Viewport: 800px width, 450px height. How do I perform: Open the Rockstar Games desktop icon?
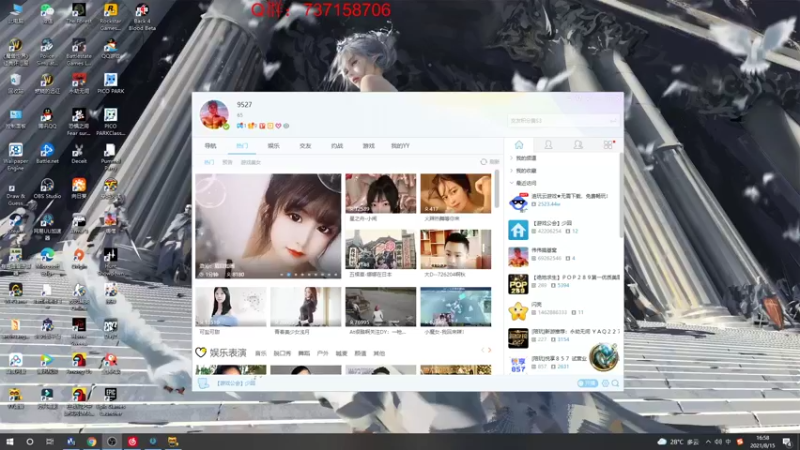pos(110,17)
